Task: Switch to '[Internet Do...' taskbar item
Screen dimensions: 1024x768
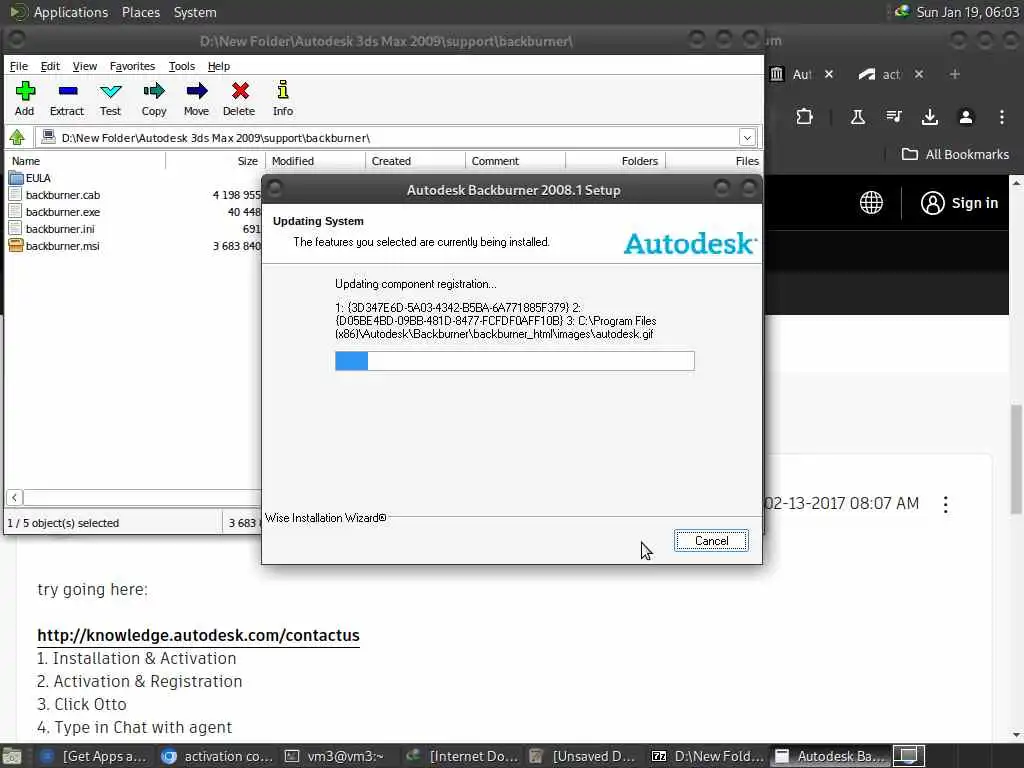Action: point(462,756)
